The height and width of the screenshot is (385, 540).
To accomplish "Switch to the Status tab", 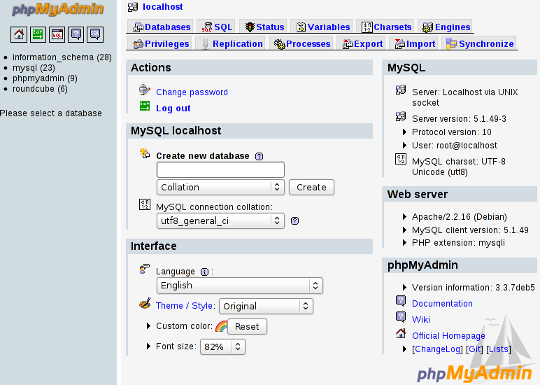I will [264, 27].
